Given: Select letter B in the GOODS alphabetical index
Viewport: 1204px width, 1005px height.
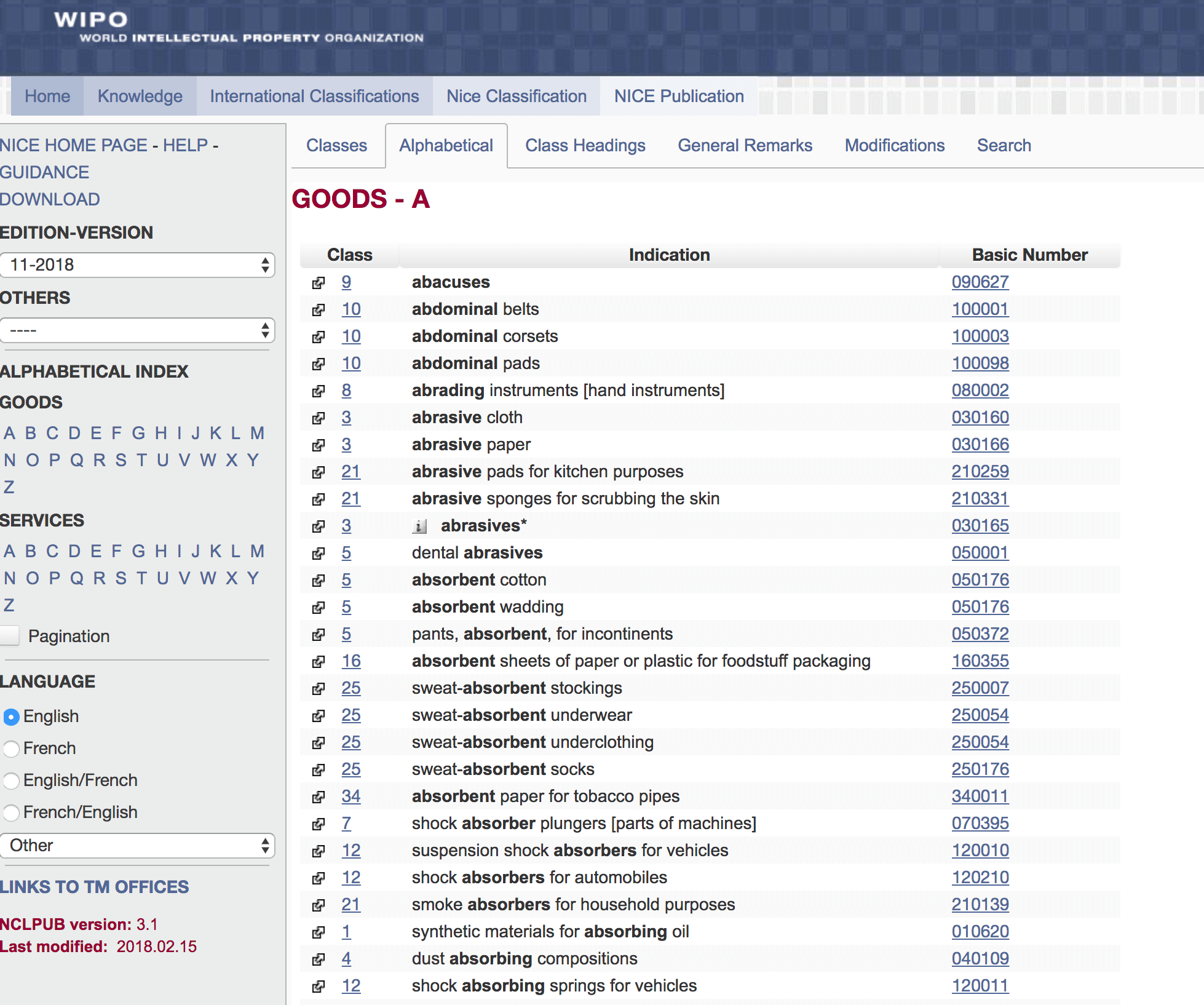Looking at the screenshot, I should coord(30,433).
